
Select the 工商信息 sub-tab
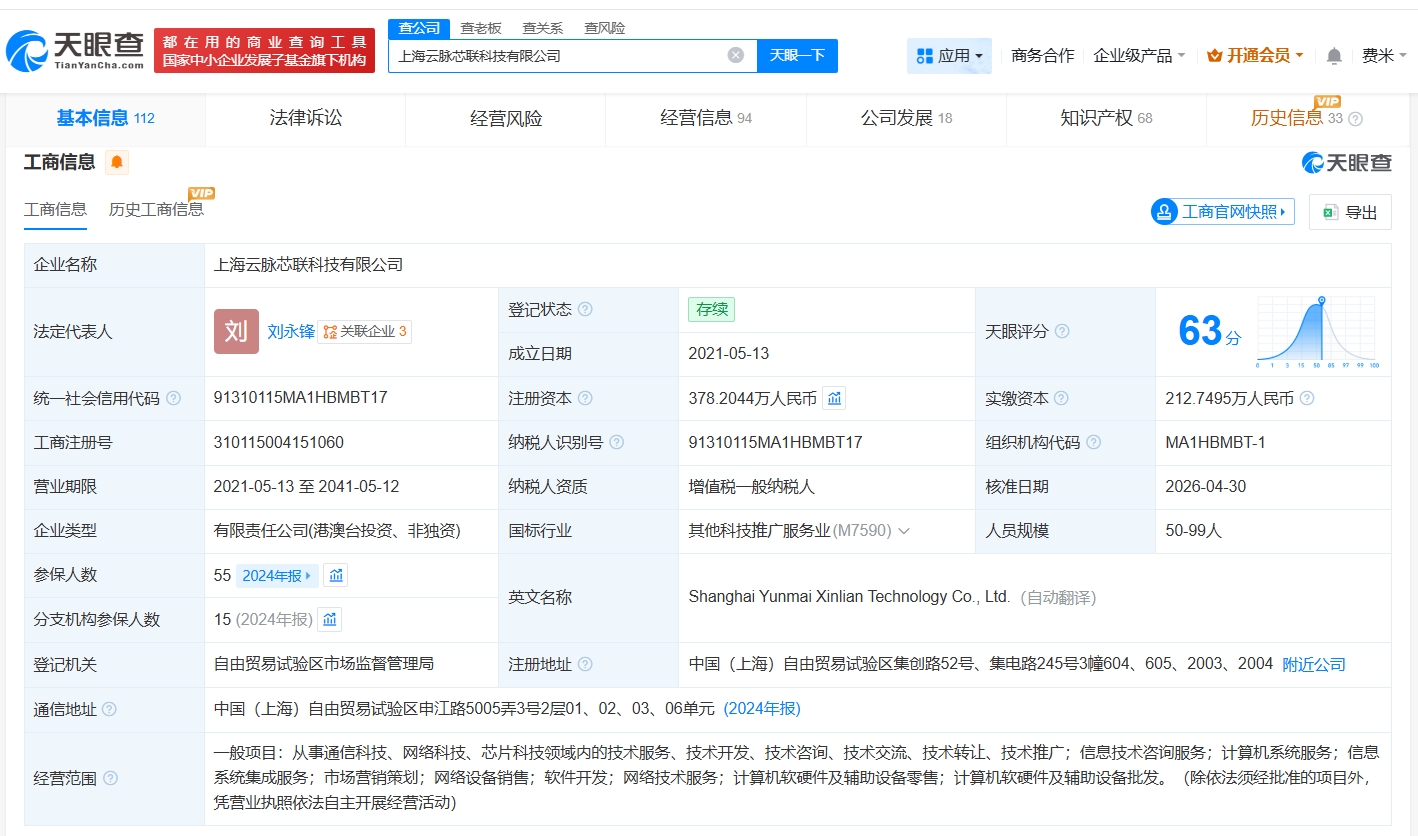click(x=55, y=209)
